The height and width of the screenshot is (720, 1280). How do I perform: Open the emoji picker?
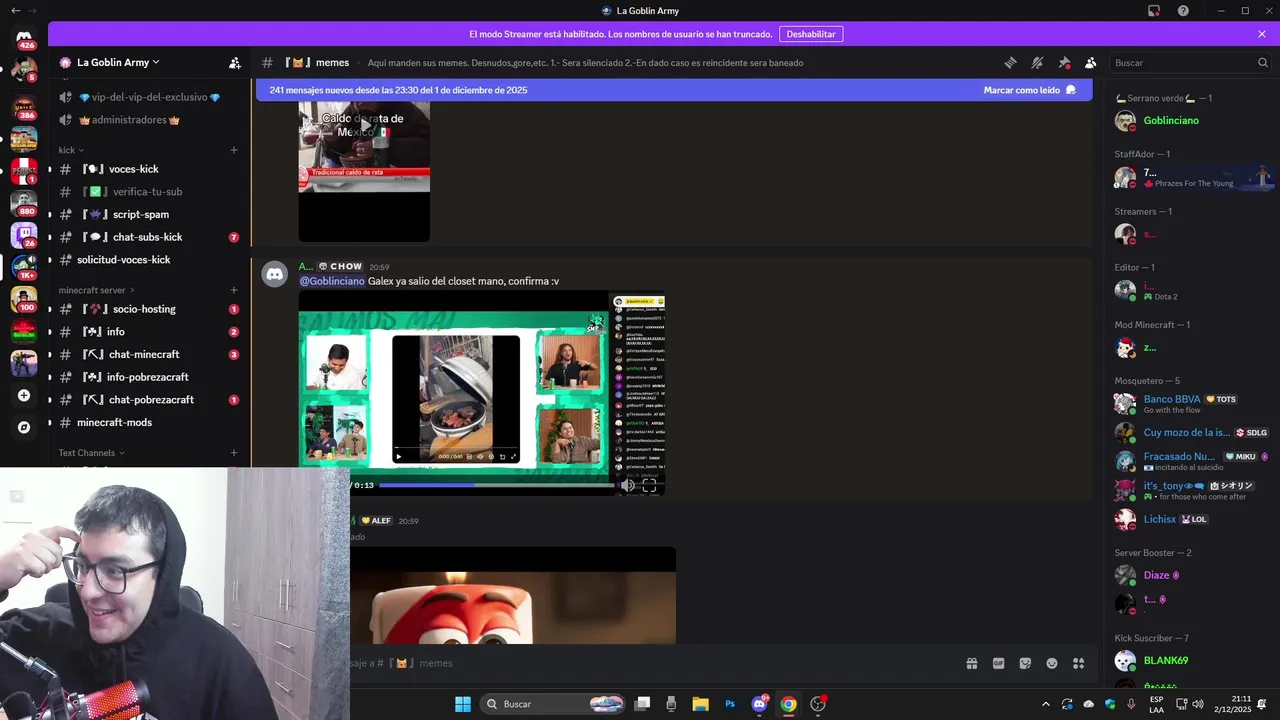pyautogui.click(x=1052, y=663)
